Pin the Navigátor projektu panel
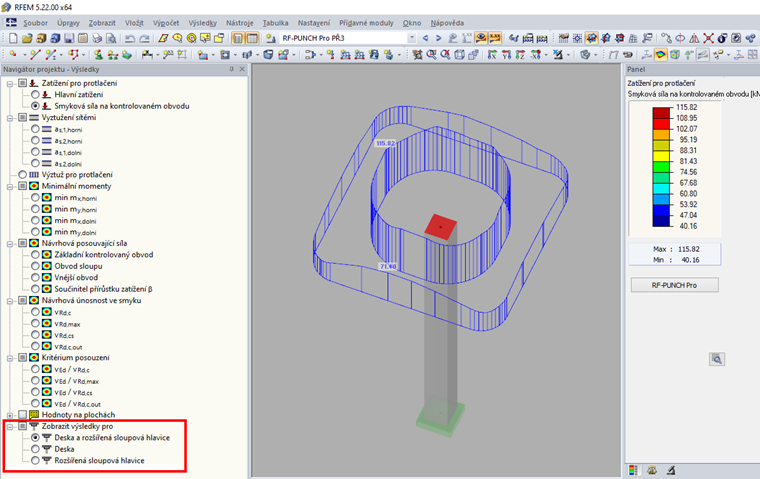The height and width of the screenshot is (479, 760). click(x=231, y=69)
